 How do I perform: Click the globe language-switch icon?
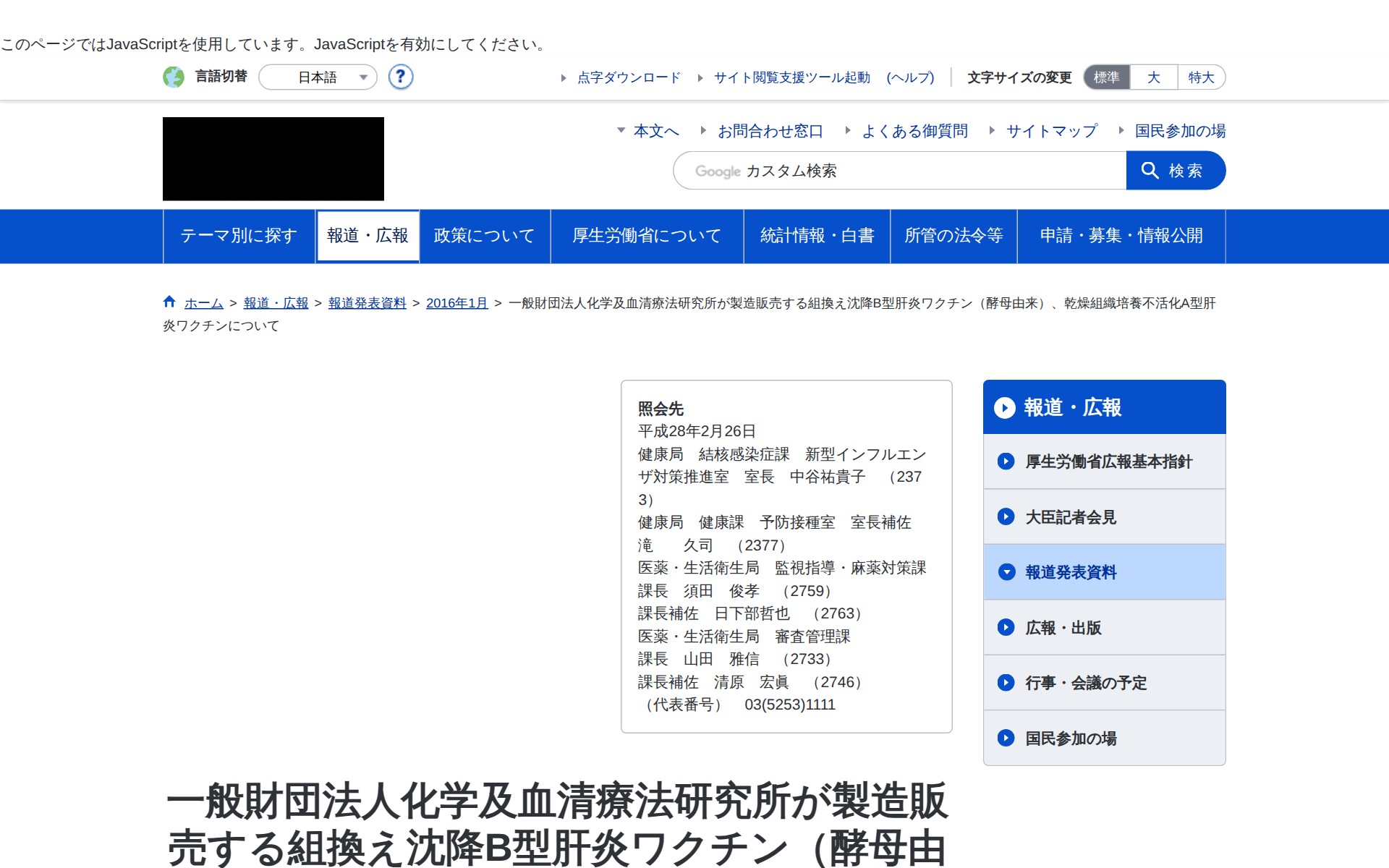pyautogui.click(x=174, y=77)
